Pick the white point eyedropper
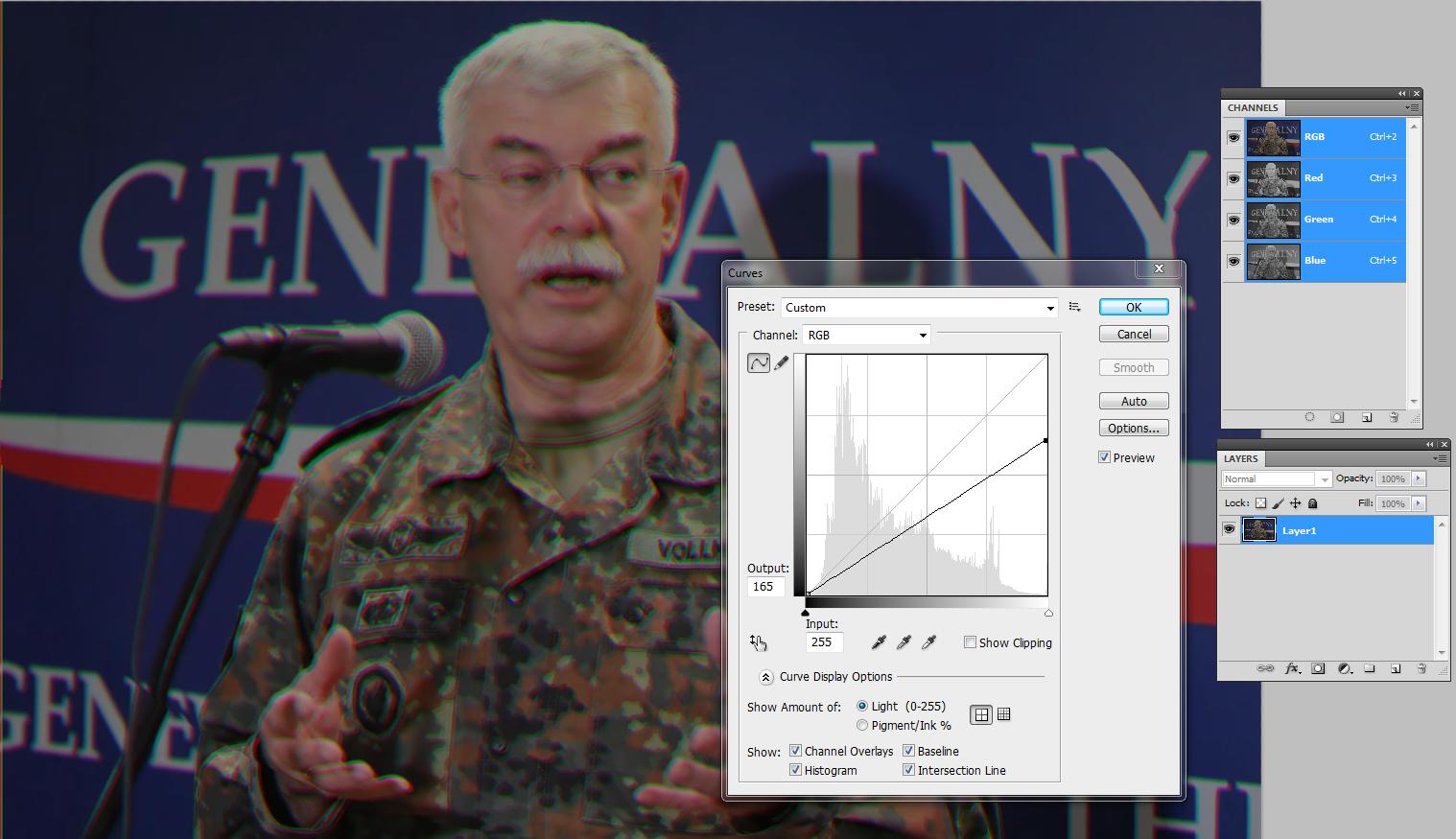 pos(928,642)
